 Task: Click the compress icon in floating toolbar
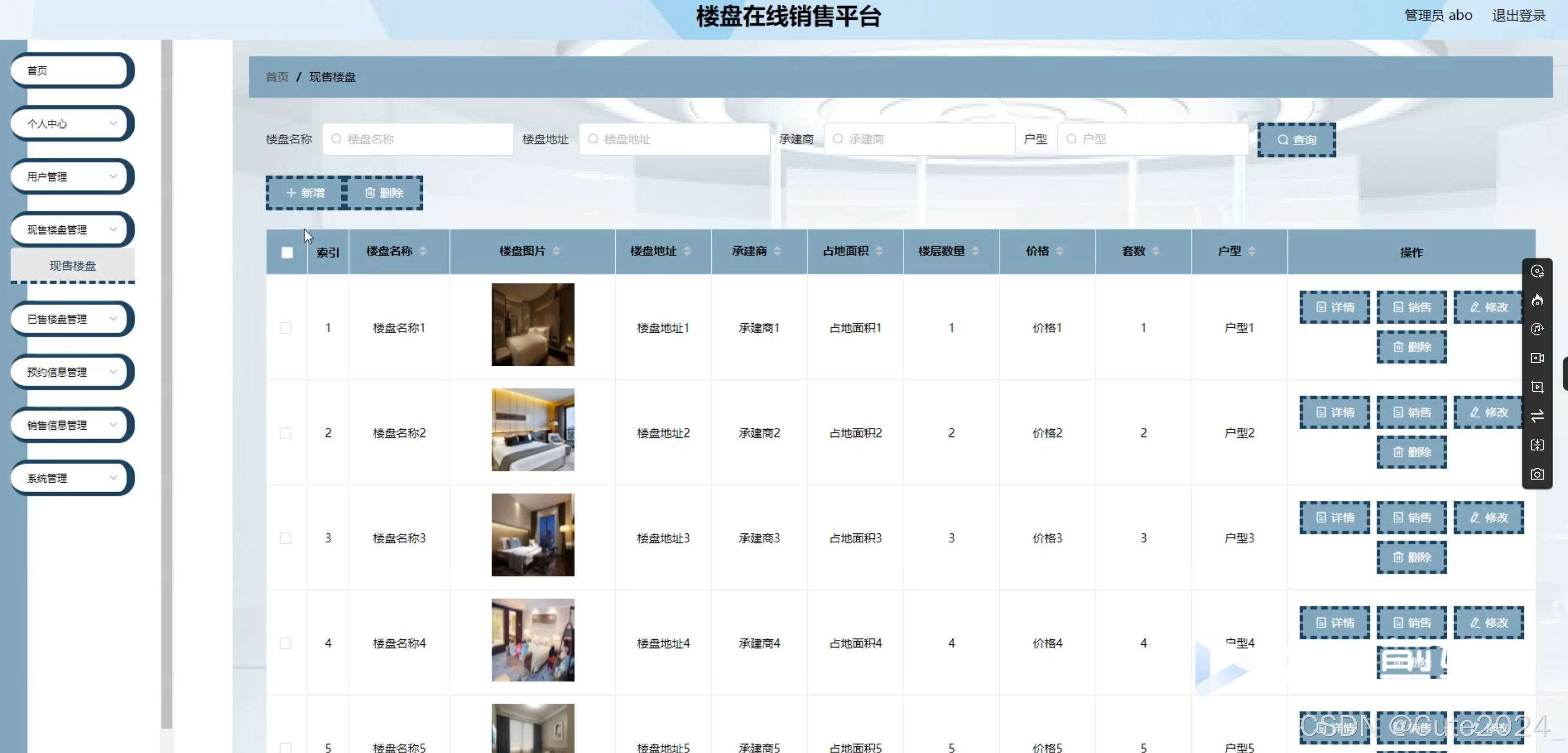pos(1537,445)
